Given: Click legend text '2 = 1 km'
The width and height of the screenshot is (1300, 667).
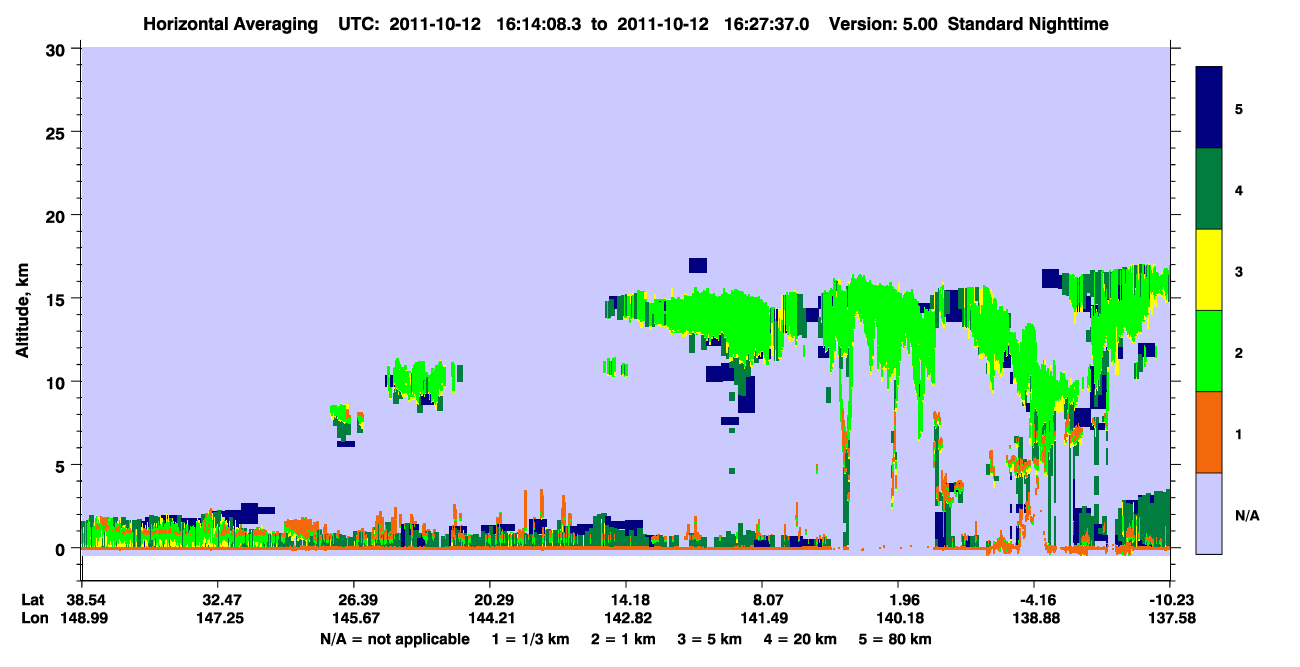Looking at the screenshot, I should coord(626,639).
